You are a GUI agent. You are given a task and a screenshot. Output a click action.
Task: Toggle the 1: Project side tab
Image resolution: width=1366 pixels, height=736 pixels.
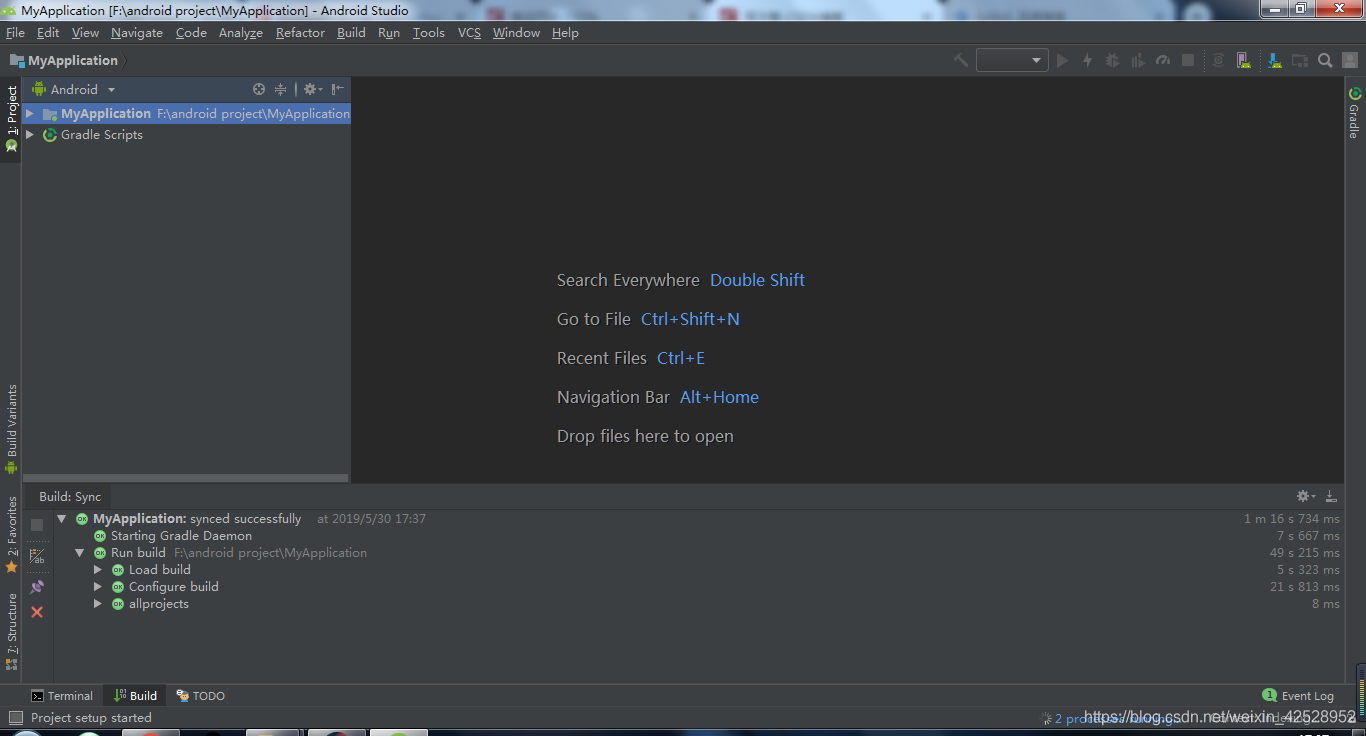coord(11,118)
